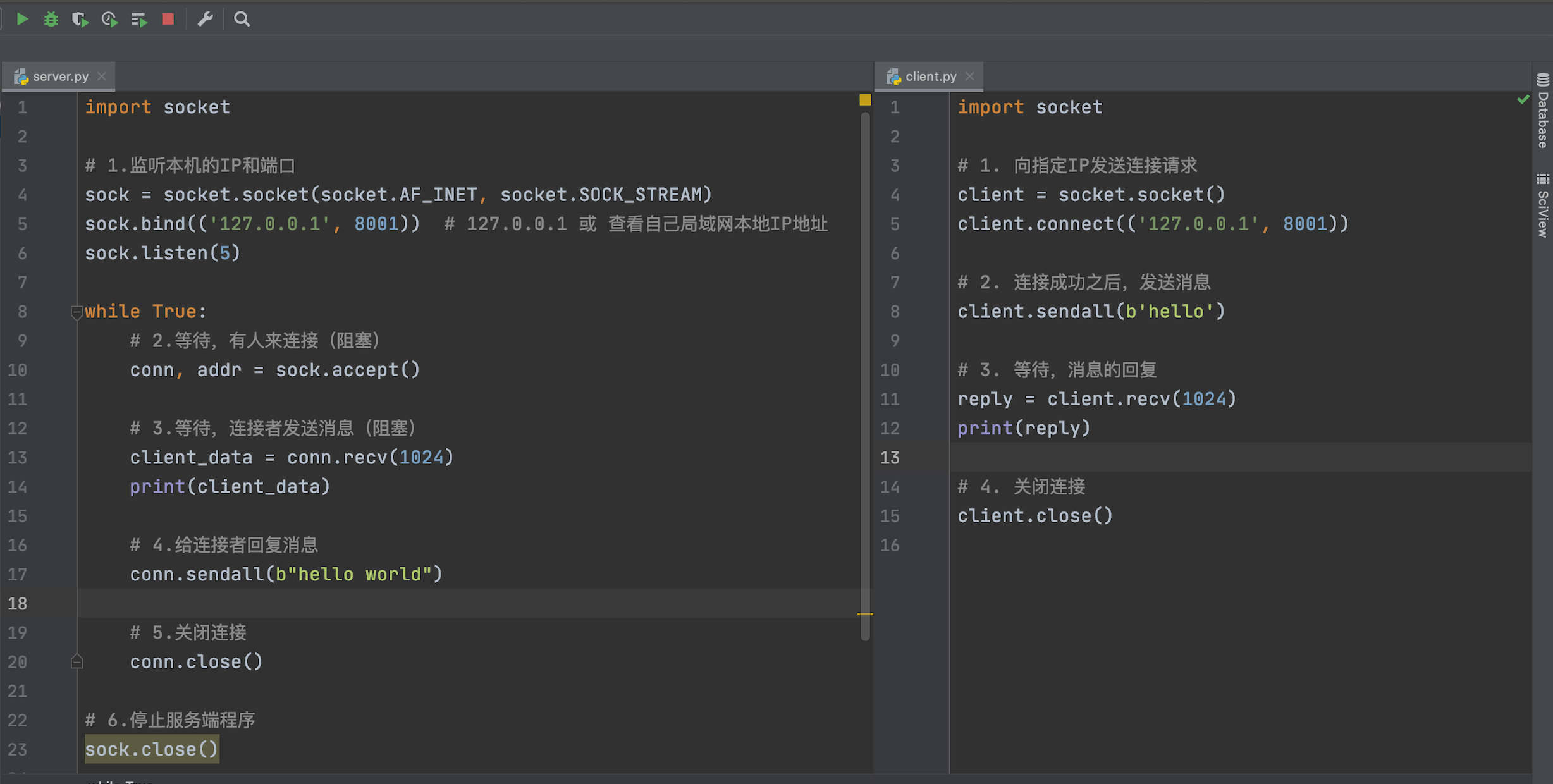The width and height of the screenshot is (1553, 784).
Task: Click the yellow warning indicator in server.py
Action: coord(865,100)
